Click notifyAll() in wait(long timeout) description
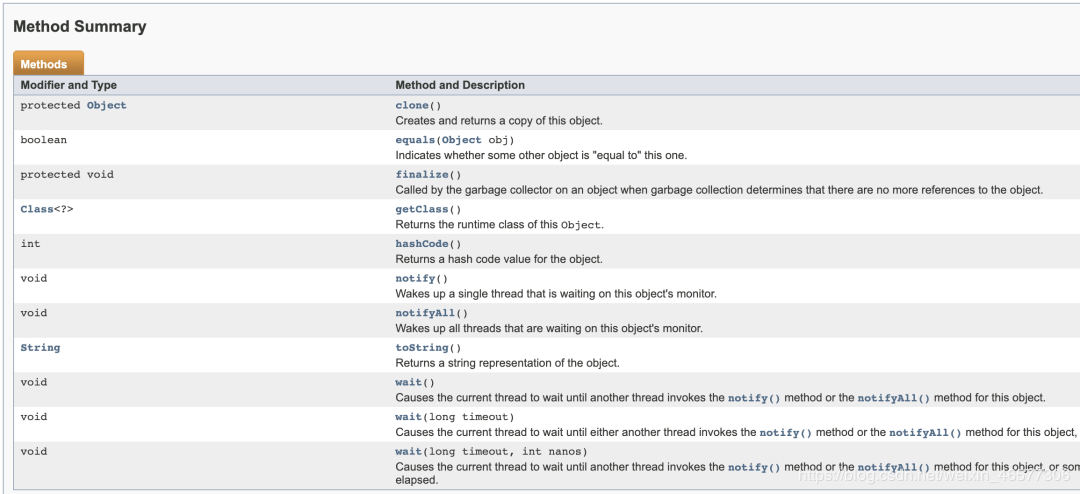Image resolution: width=1080 pixels, height=494 pixels. point(925,432)
